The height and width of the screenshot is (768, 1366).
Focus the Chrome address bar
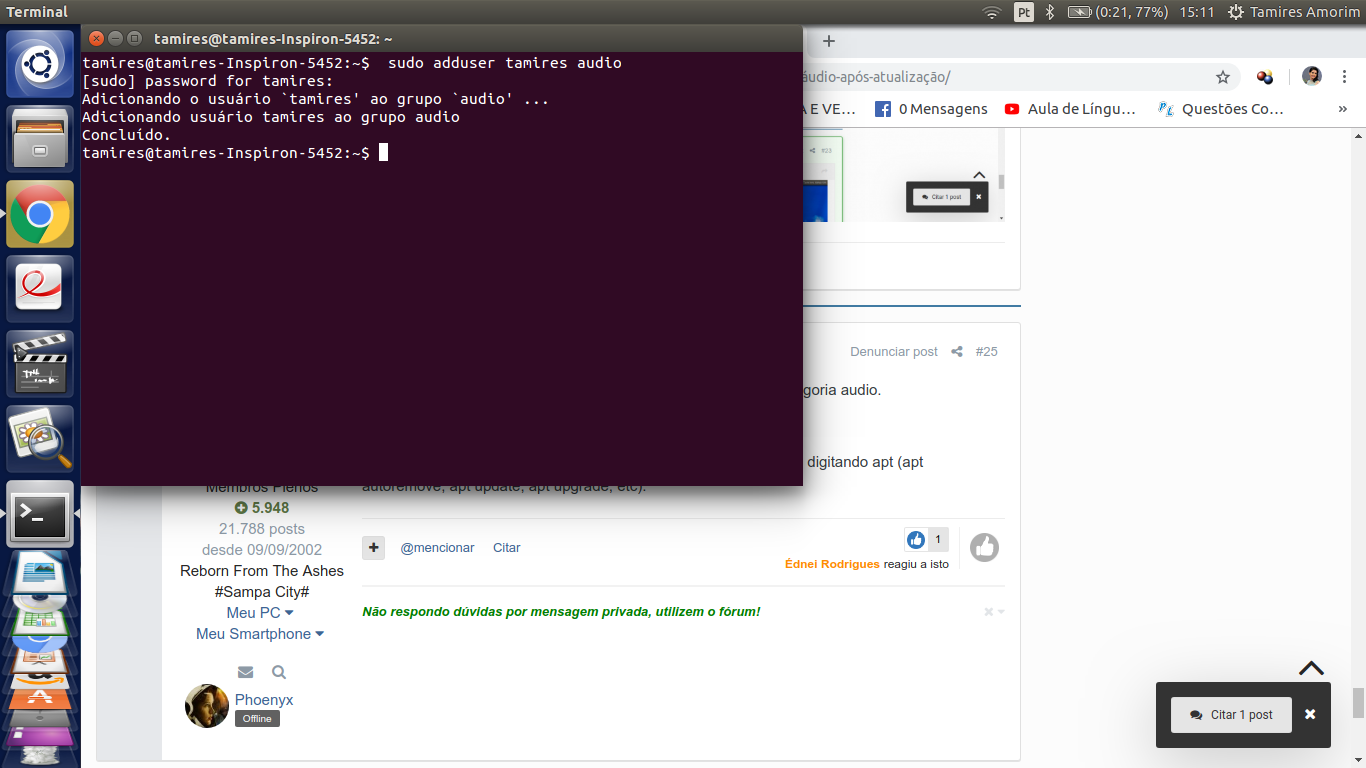(1000, 77)
